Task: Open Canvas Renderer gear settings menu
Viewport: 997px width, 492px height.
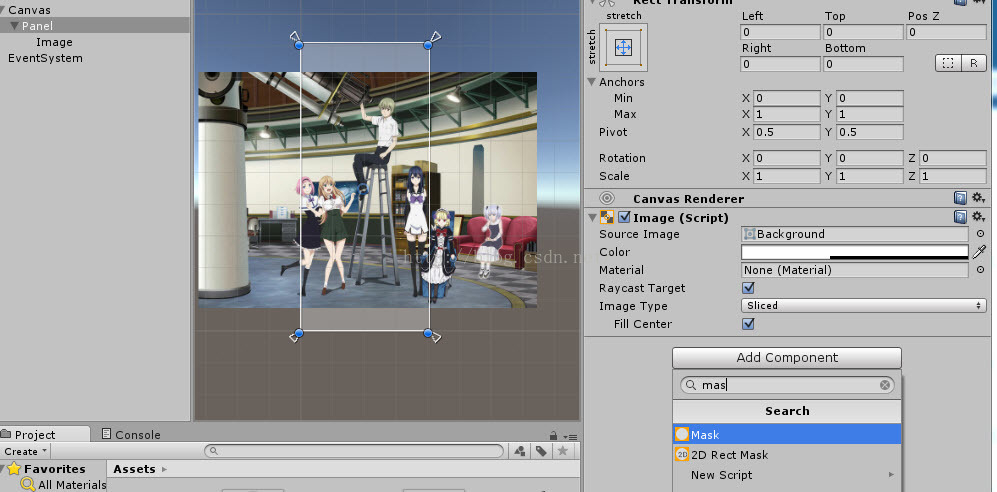Action: (978, 198)
